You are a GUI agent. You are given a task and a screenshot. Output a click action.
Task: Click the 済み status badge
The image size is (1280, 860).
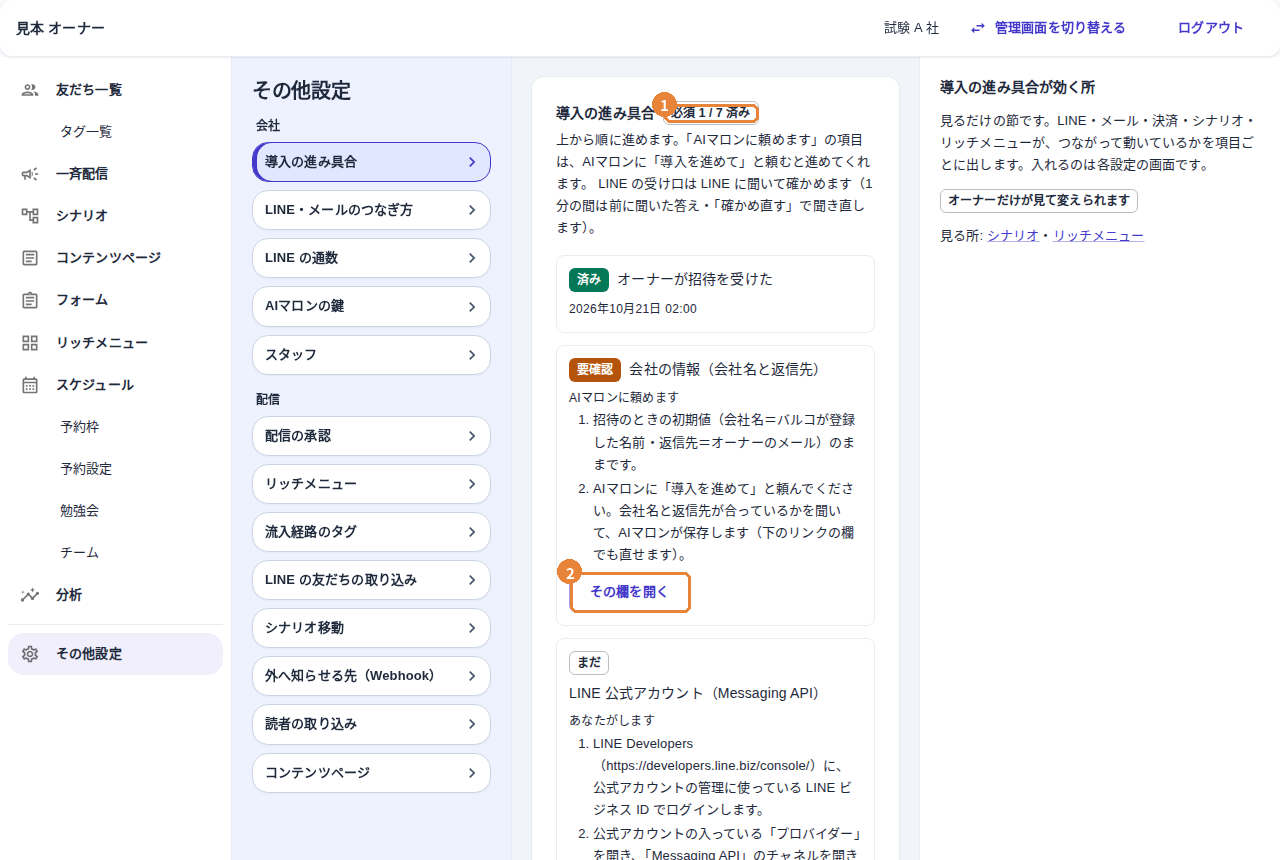(589, 279)
